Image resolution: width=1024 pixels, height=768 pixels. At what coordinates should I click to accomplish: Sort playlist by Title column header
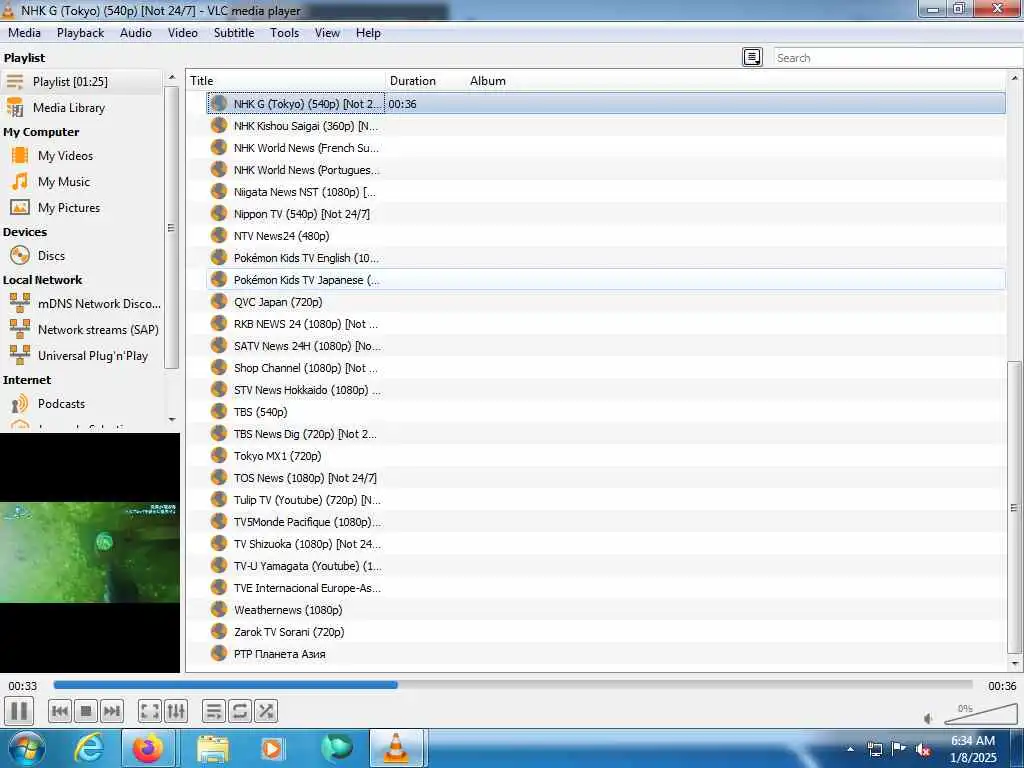[286, 80]
